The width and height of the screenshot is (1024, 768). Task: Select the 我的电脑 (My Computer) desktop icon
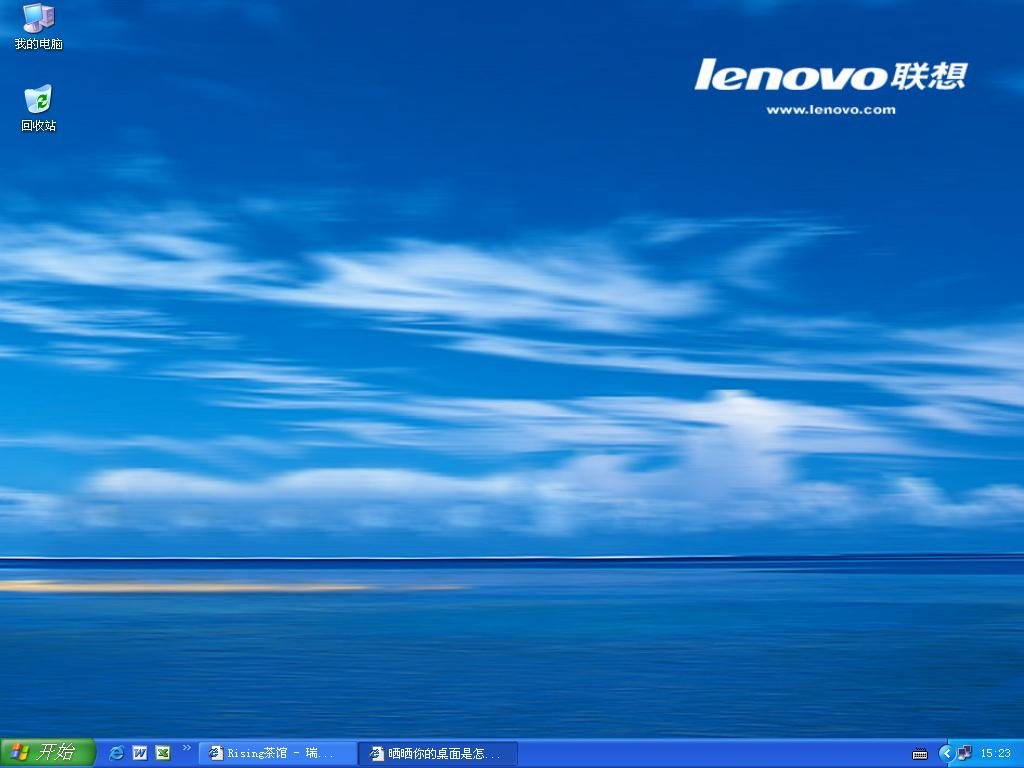pyautogui.click(x=38, y=18)
